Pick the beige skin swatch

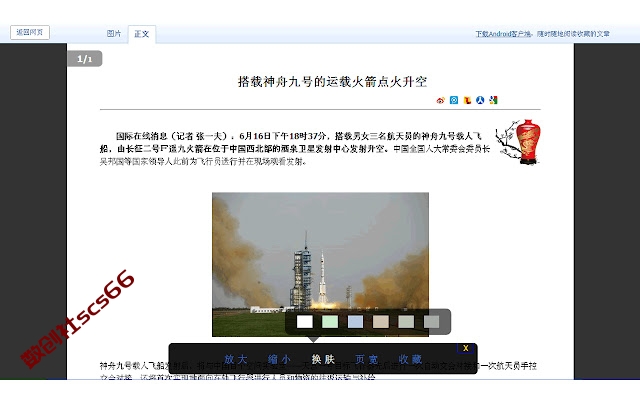[x=381, y=322]
